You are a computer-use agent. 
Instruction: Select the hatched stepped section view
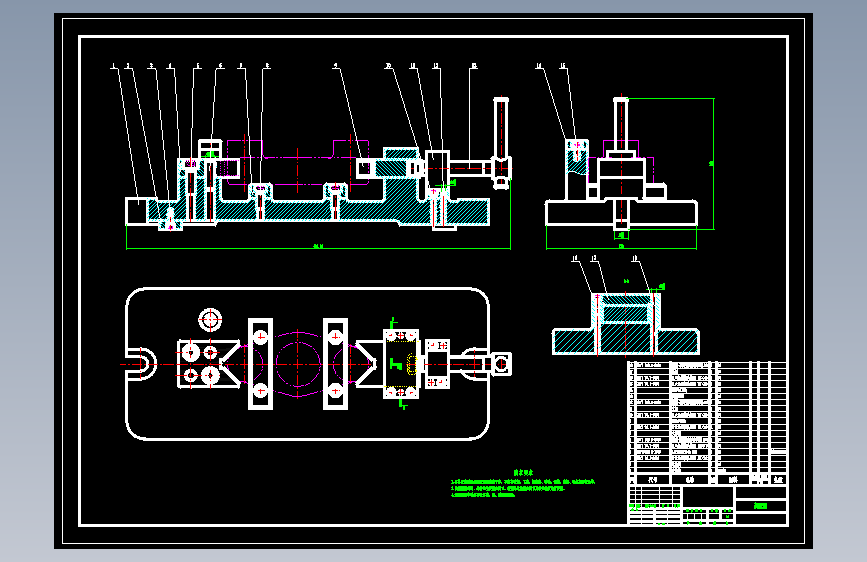pyautogui.click(x=626, y=324)
